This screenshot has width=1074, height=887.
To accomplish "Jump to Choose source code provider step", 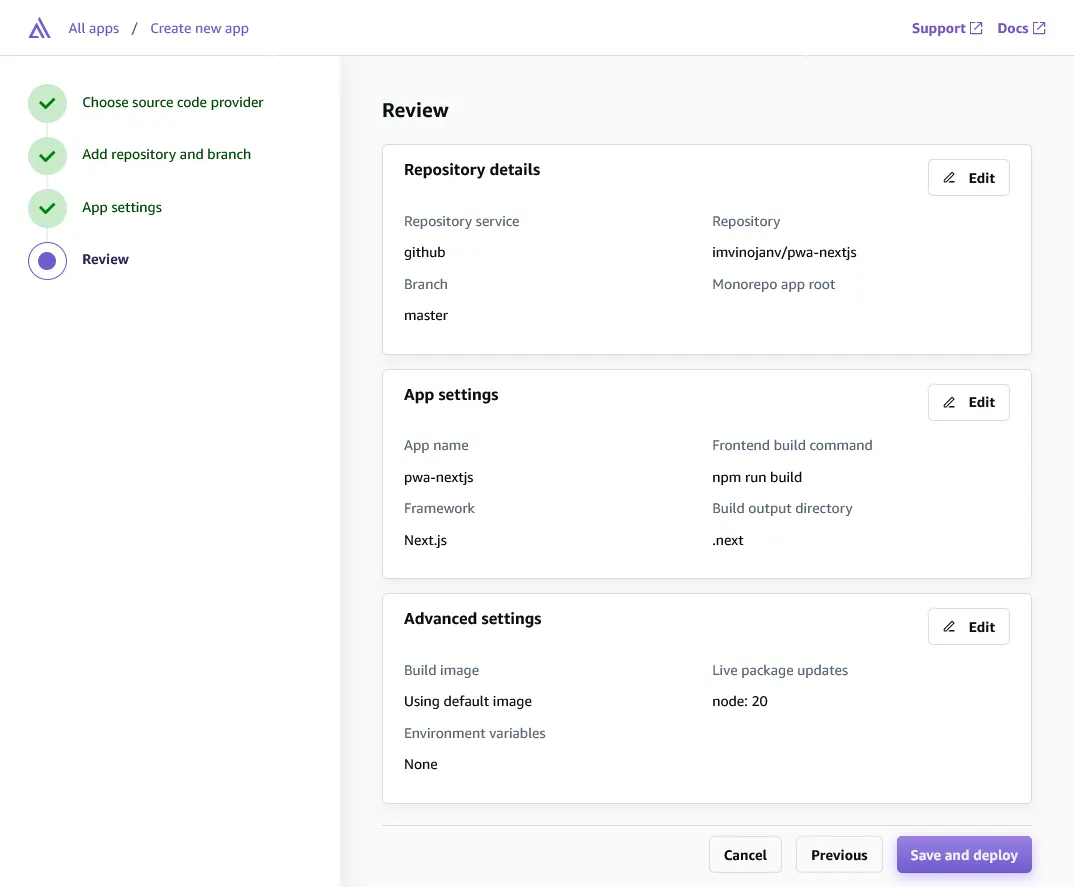I will (x=173, y=102).
